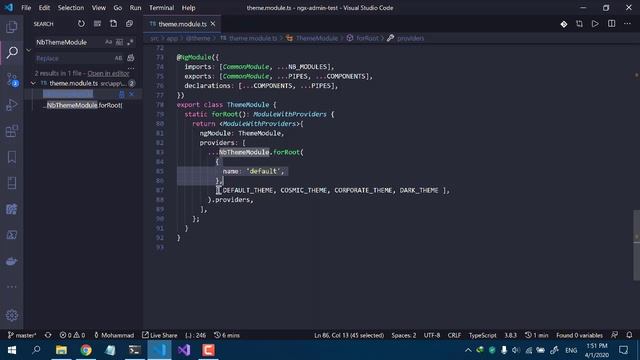The height and width of the screenshot is (360, 640).
Task: Toggle Match Whole Word in search box
Action: coord(119,42)
